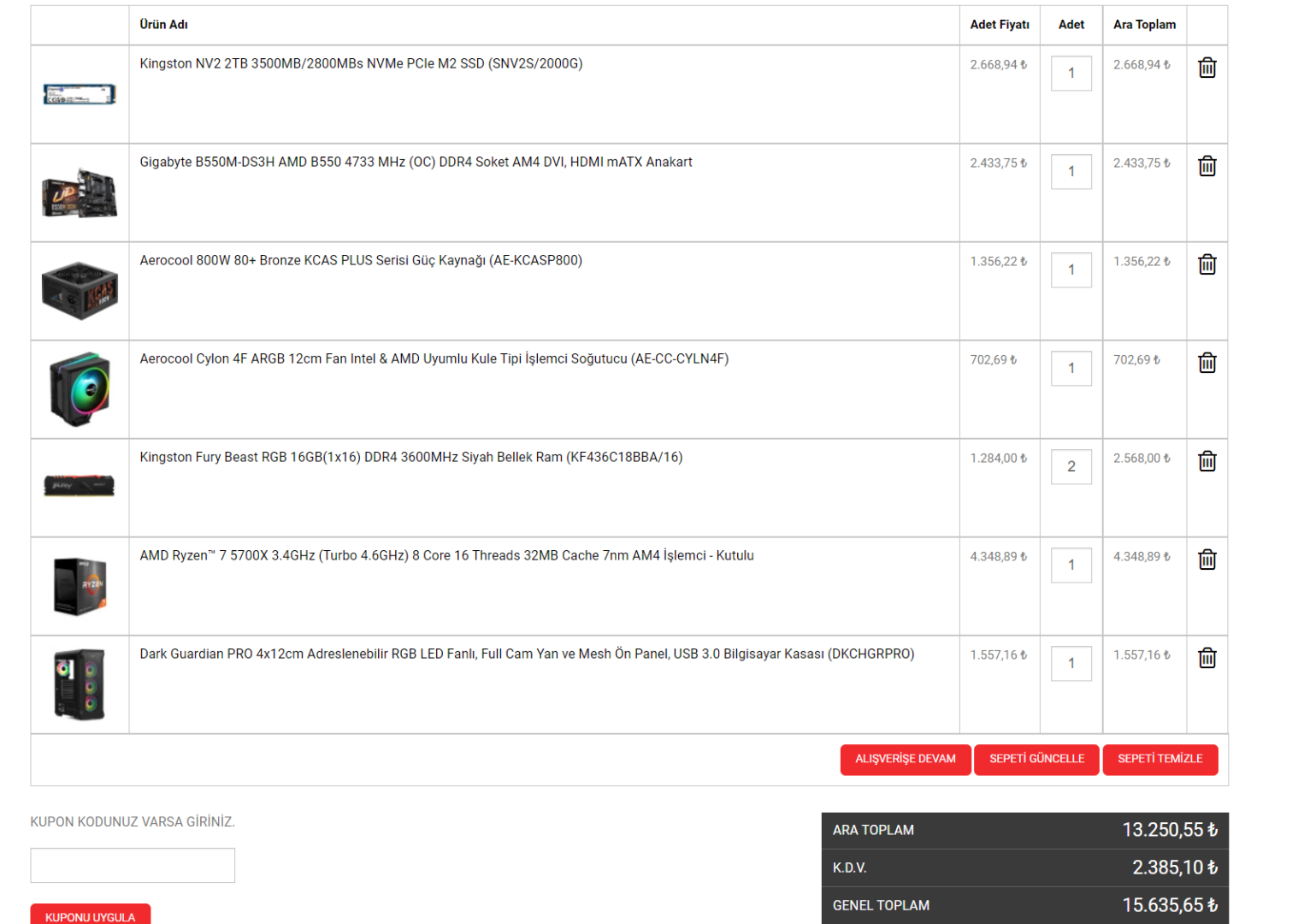Select unit price 1.284,00 for Kingston Fury RAM

[x=999, y=459]
